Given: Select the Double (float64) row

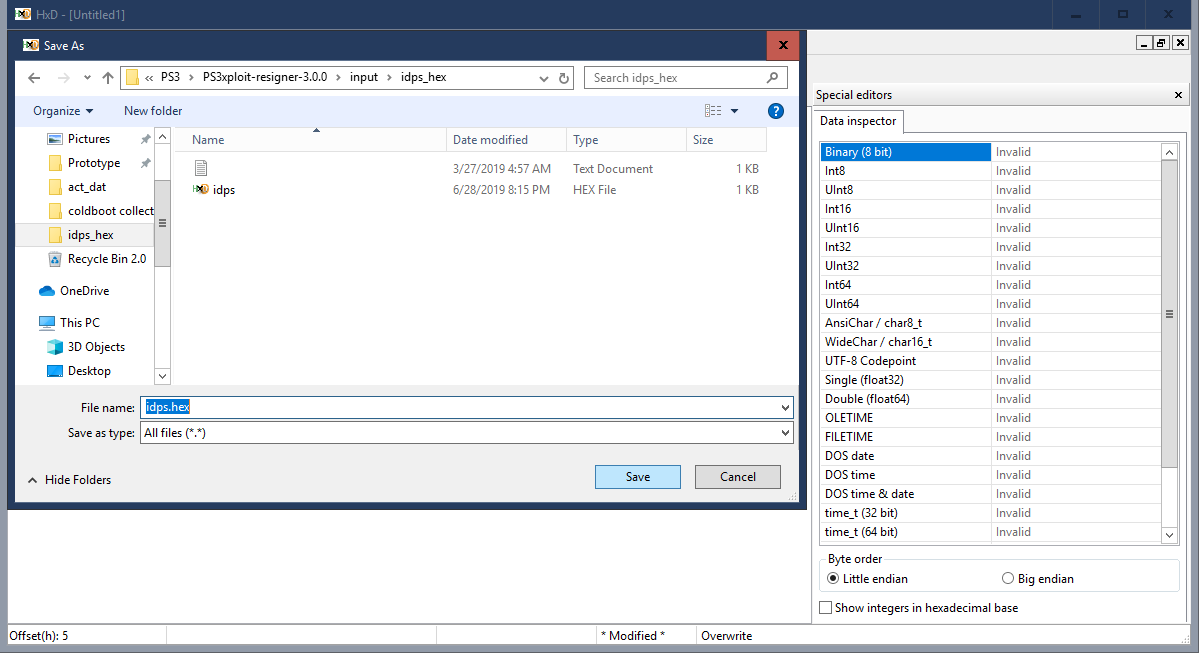Looking at the screenshot, I should [990, 399].
